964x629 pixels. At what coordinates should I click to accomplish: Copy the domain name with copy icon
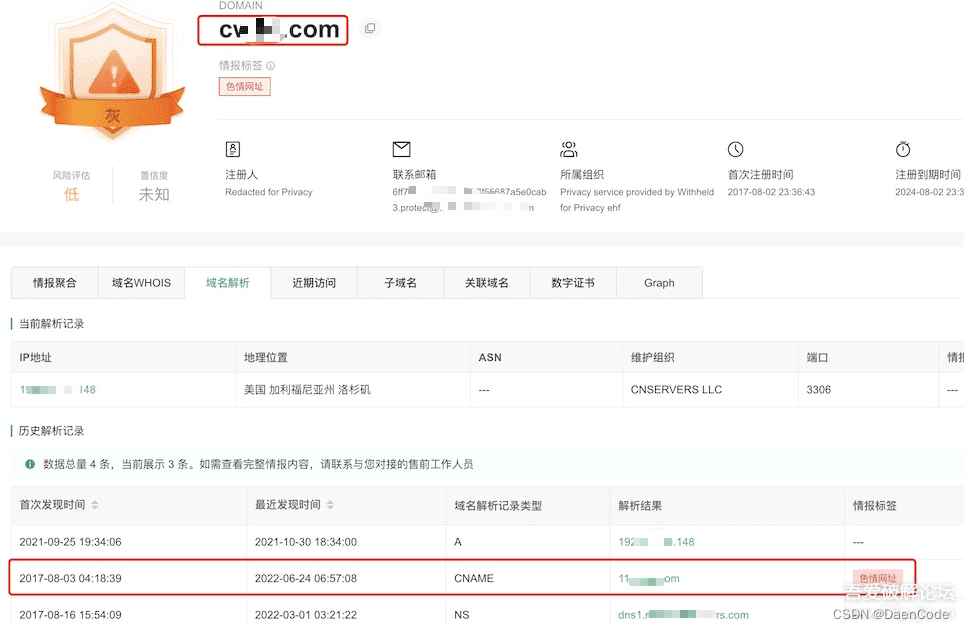point(369,28)
